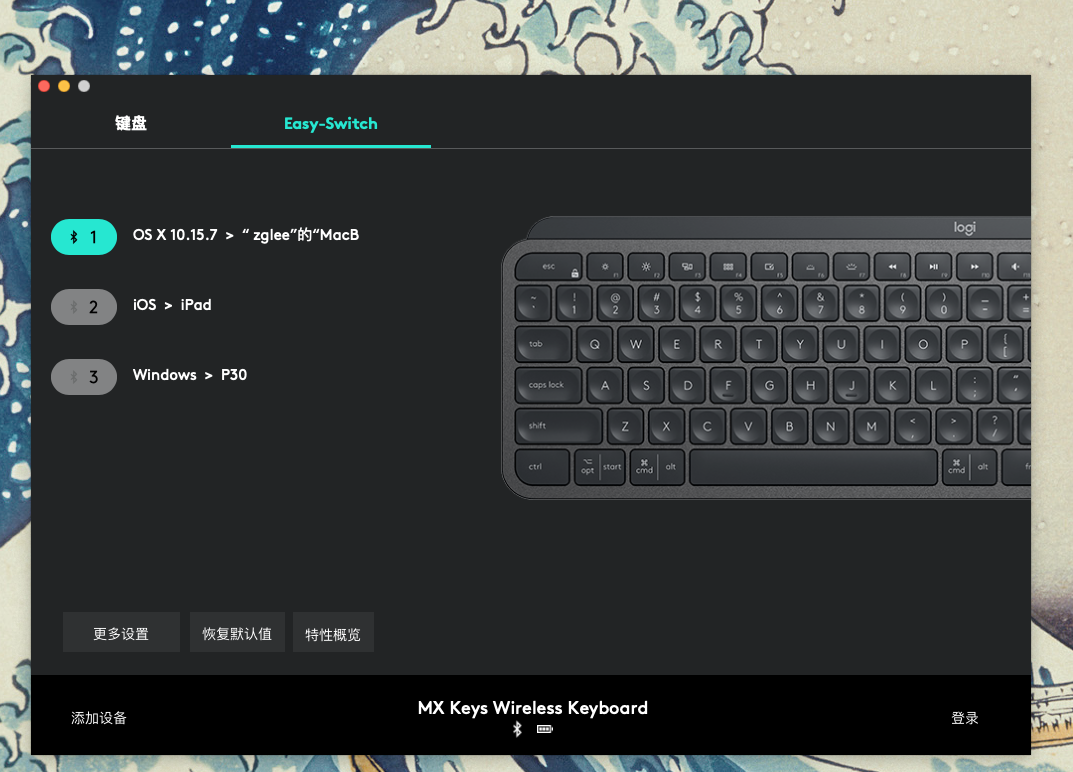1073x772 pixels.
Task: Click the fast forward F10 key
Action: 974,266
